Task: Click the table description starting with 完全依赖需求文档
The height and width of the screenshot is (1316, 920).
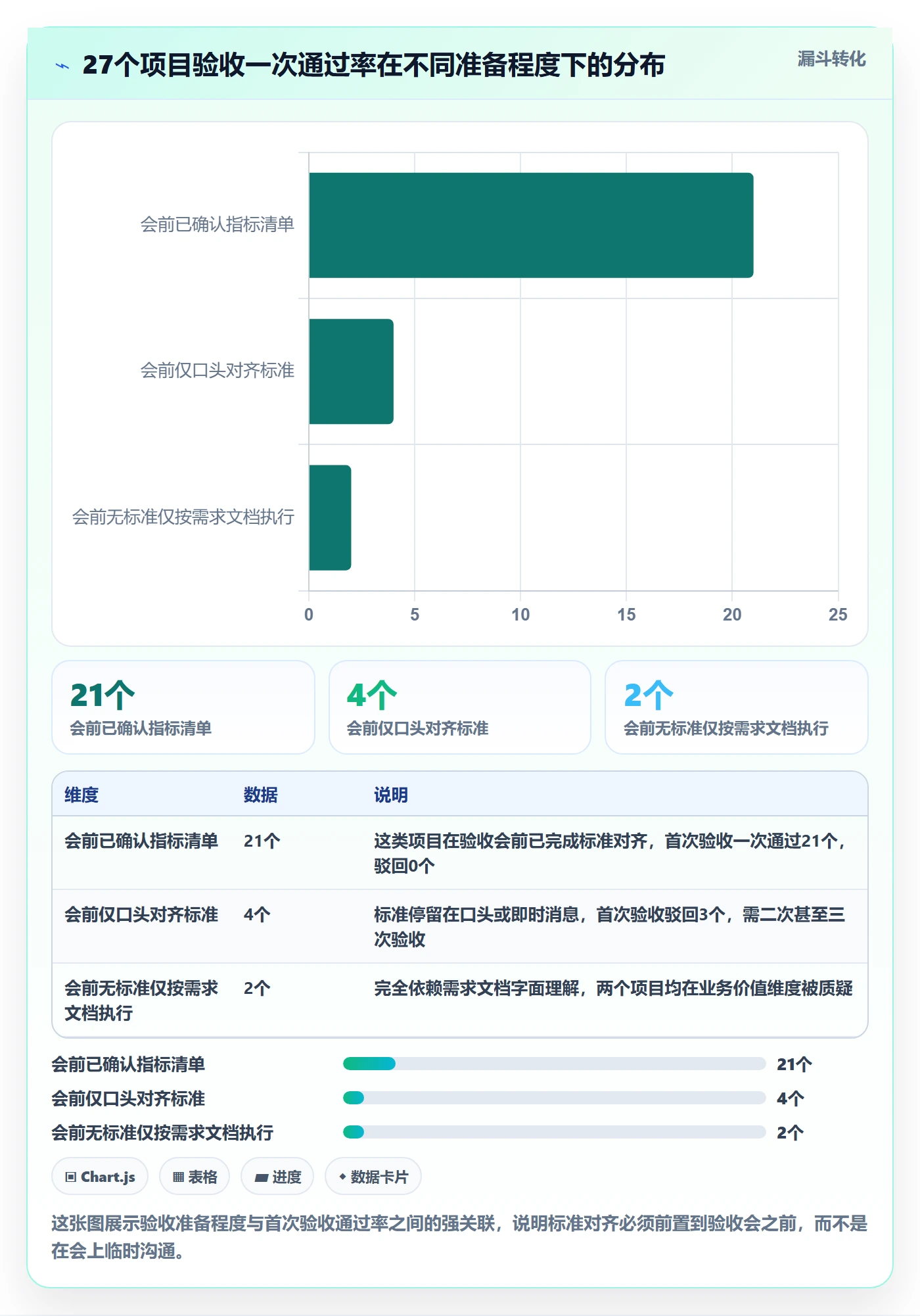Action: (x=613, y=988)
